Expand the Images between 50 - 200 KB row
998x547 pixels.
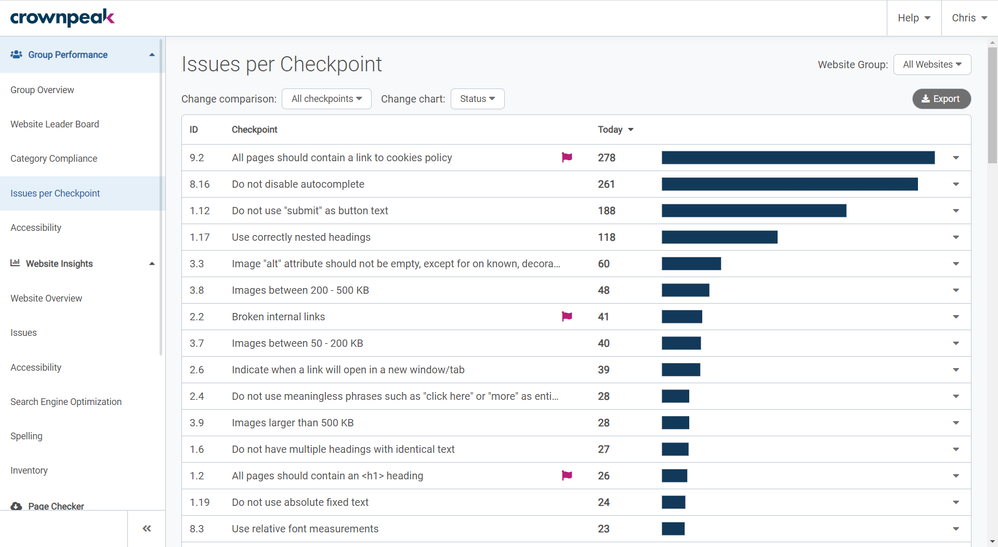[x=956, y=343]
